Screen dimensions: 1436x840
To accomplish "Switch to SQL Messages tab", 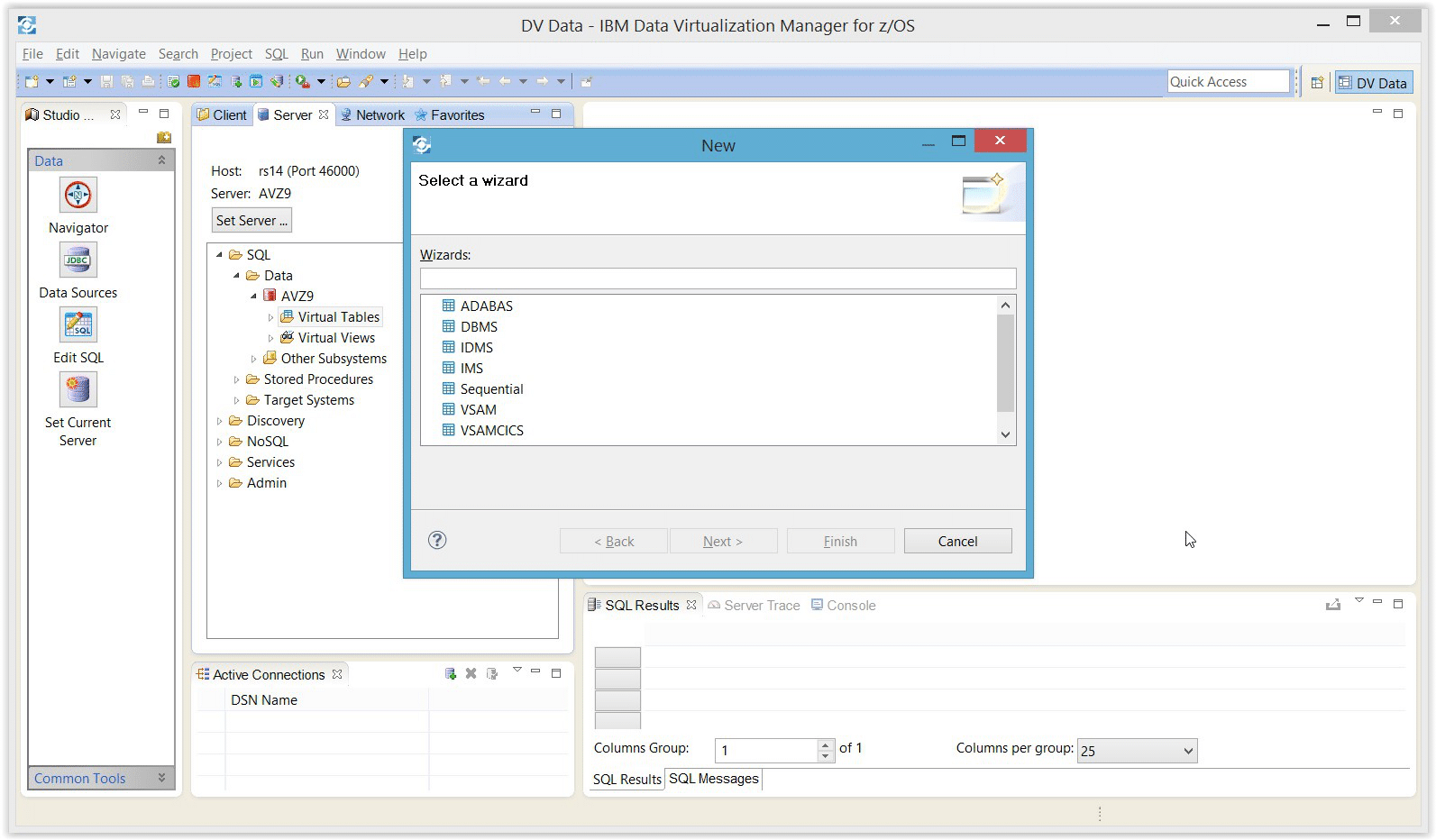I will coord(713,779).
